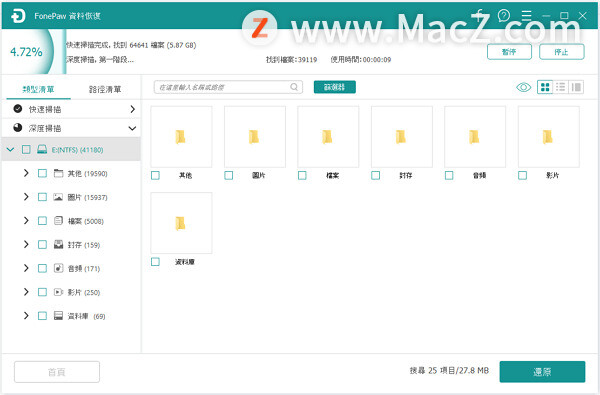This screenshot has width=600, height=395.
Task: Expand the 影片 (250) tree node
Action: pos(26,292)
